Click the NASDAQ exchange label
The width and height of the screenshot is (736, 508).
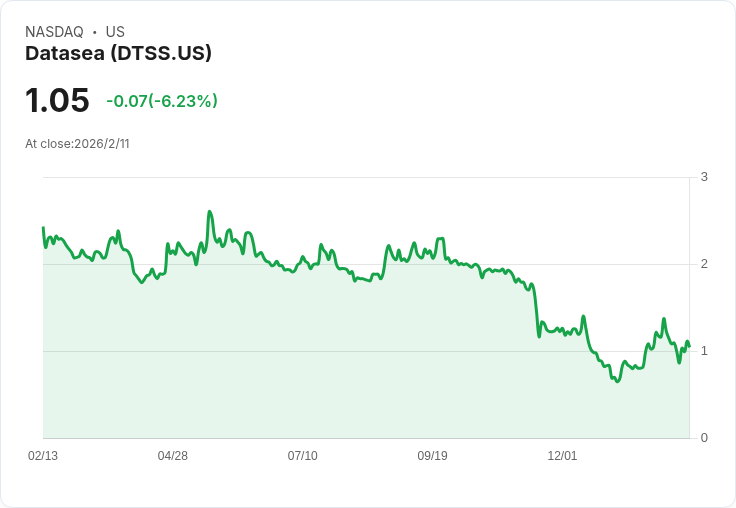pyautogui.click(x=54, y=32)
